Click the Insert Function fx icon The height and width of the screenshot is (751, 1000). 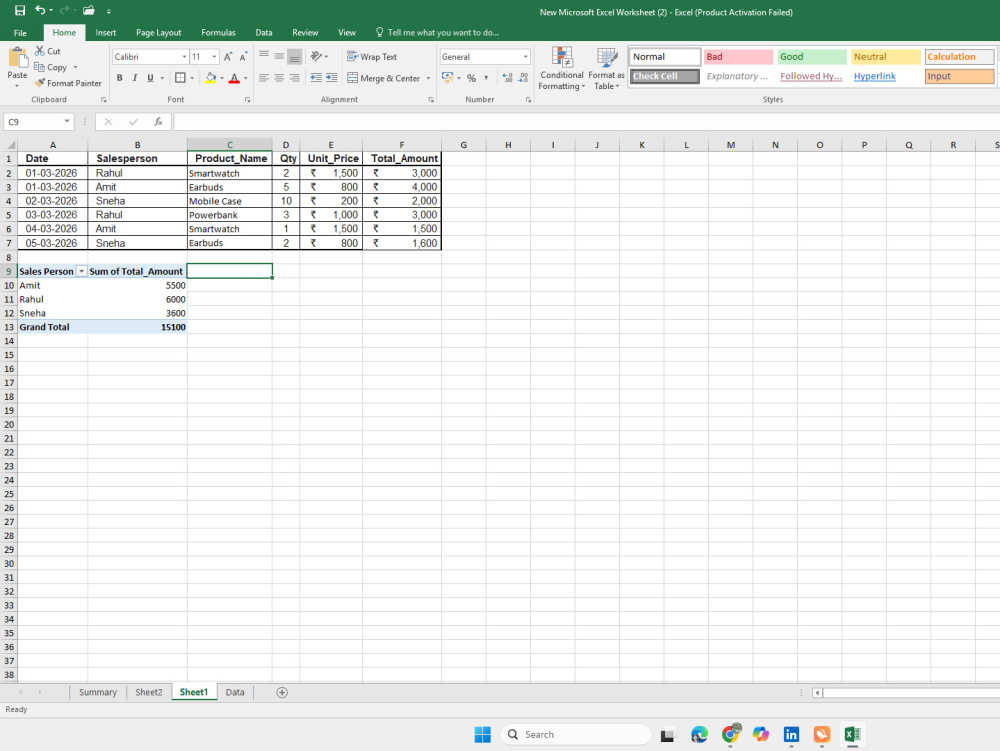pyautogui.click(x=158, y=121)
